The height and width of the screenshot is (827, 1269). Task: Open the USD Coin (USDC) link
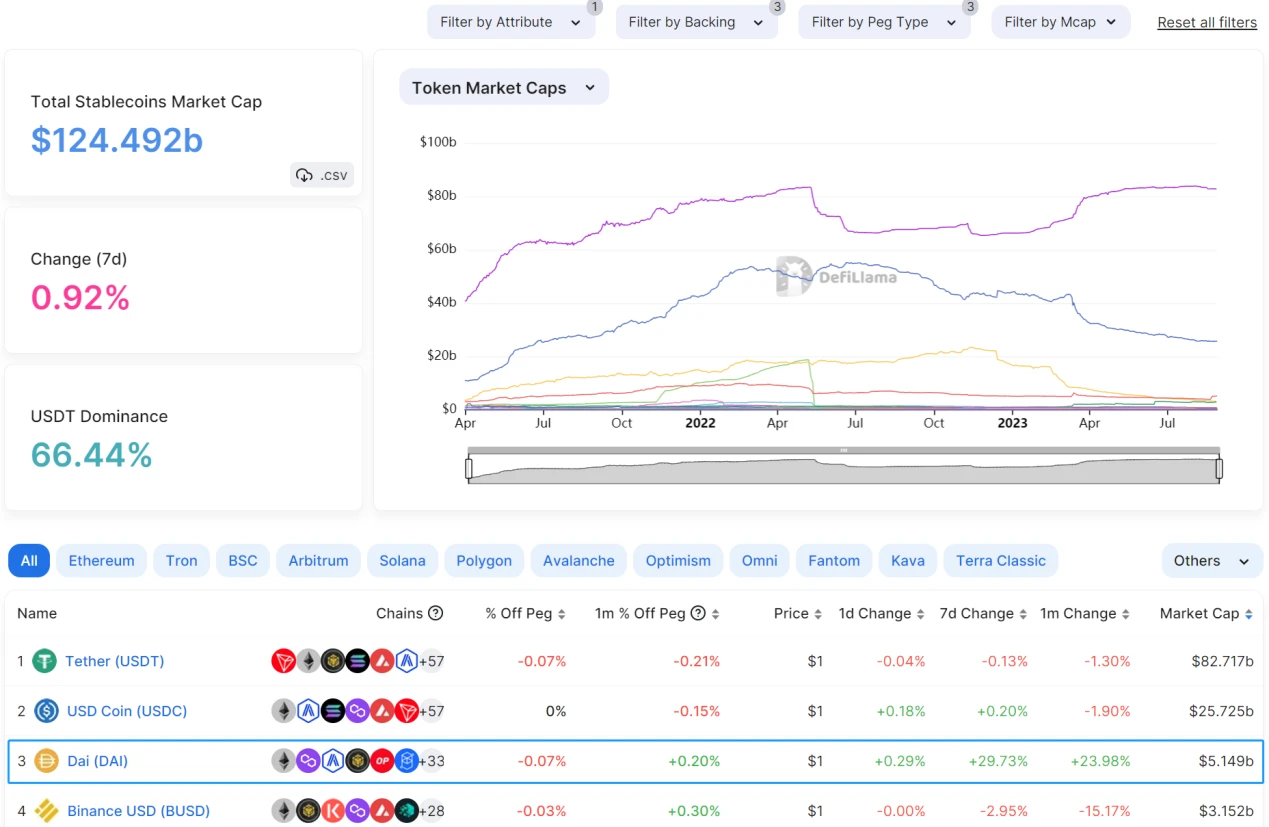point(127,711)
